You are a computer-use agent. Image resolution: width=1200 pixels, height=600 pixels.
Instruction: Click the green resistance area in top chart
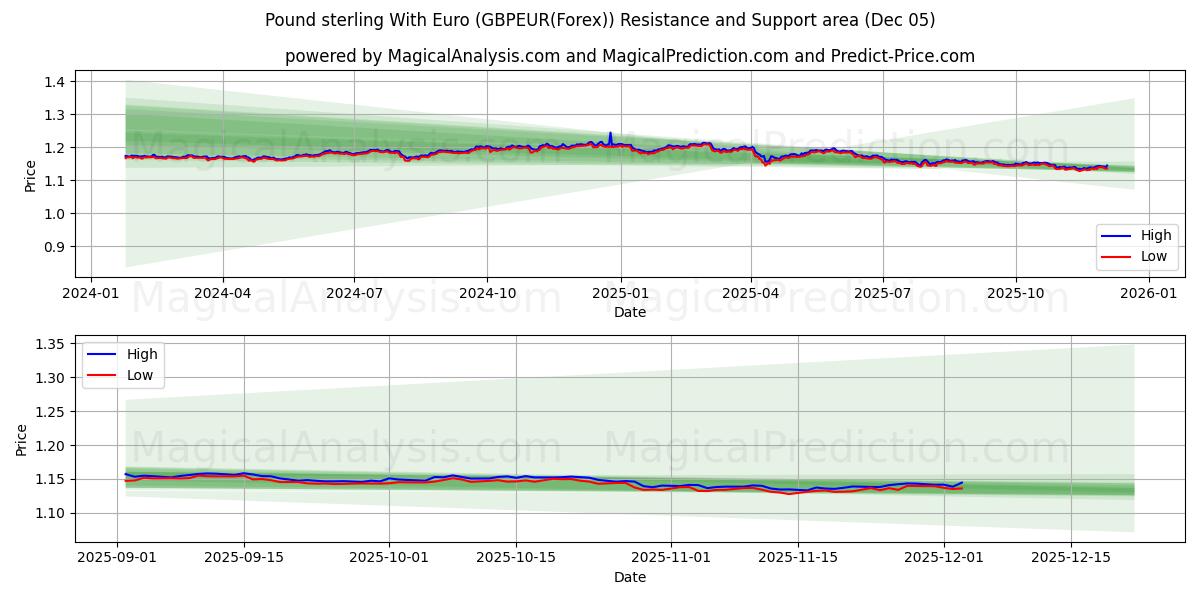[x=300, y=130]
